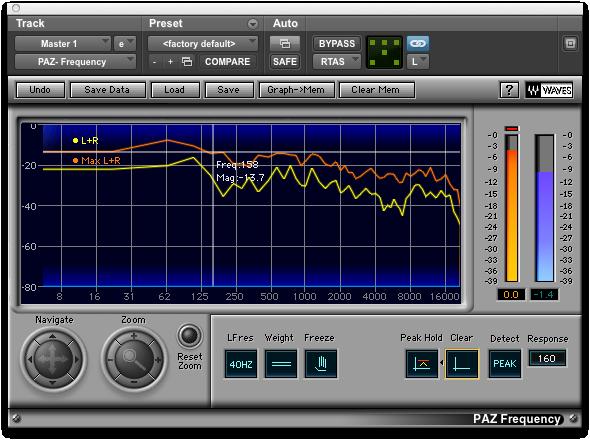This screenshot has width=590, height=440.
Task: Toggle the BYPASS button
Action: [x=337, y=44]
